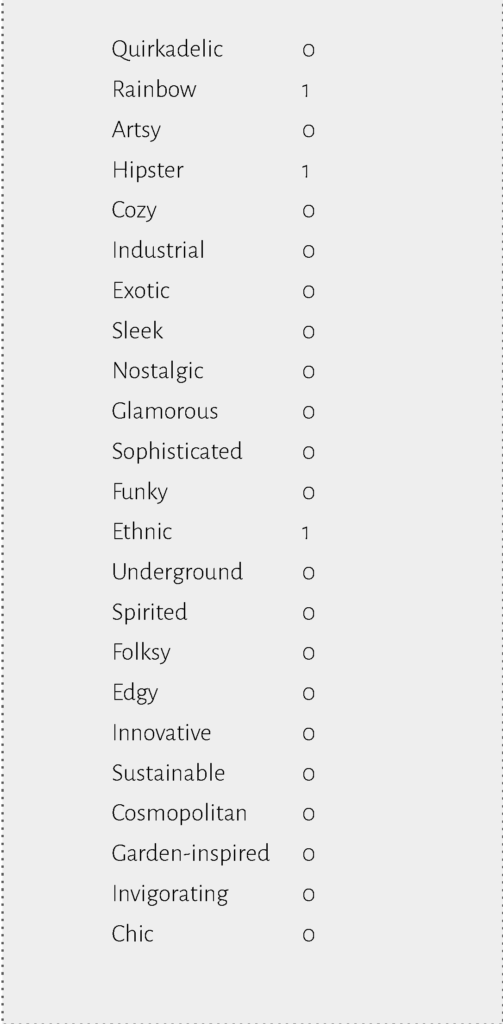
Task: Click the Sustainable label
Action: click(x=169, y=774)
